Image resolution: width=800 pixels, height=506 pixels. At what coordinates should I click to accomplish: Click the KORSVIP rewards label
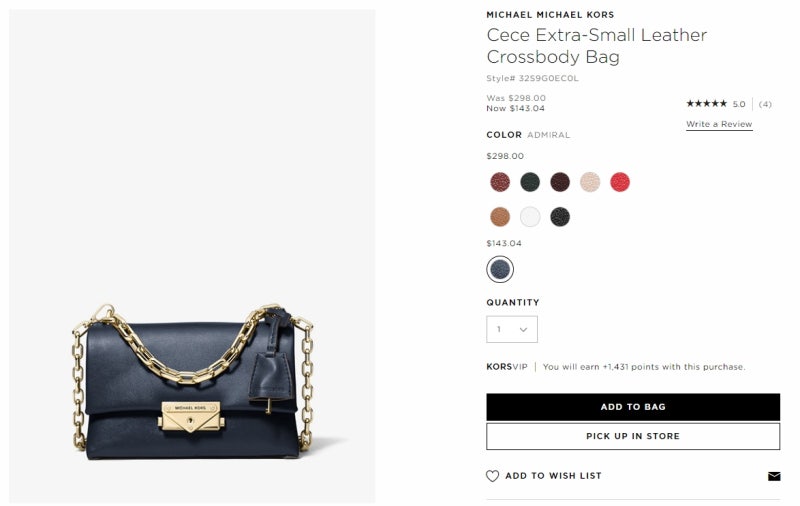click(507, 367)
